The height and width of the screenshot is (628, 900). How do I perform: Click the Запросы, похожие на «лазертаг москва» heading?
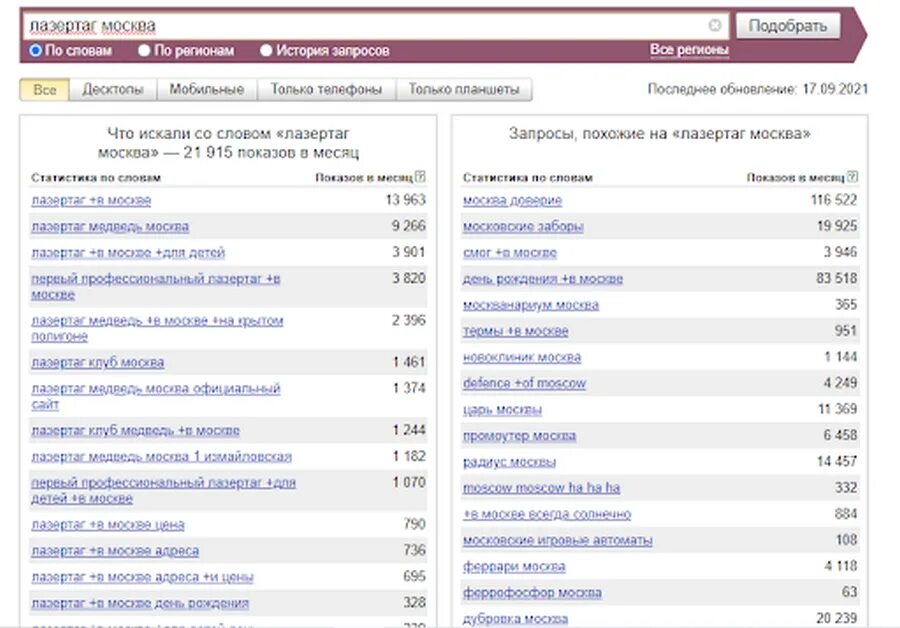tap(660, 134)
